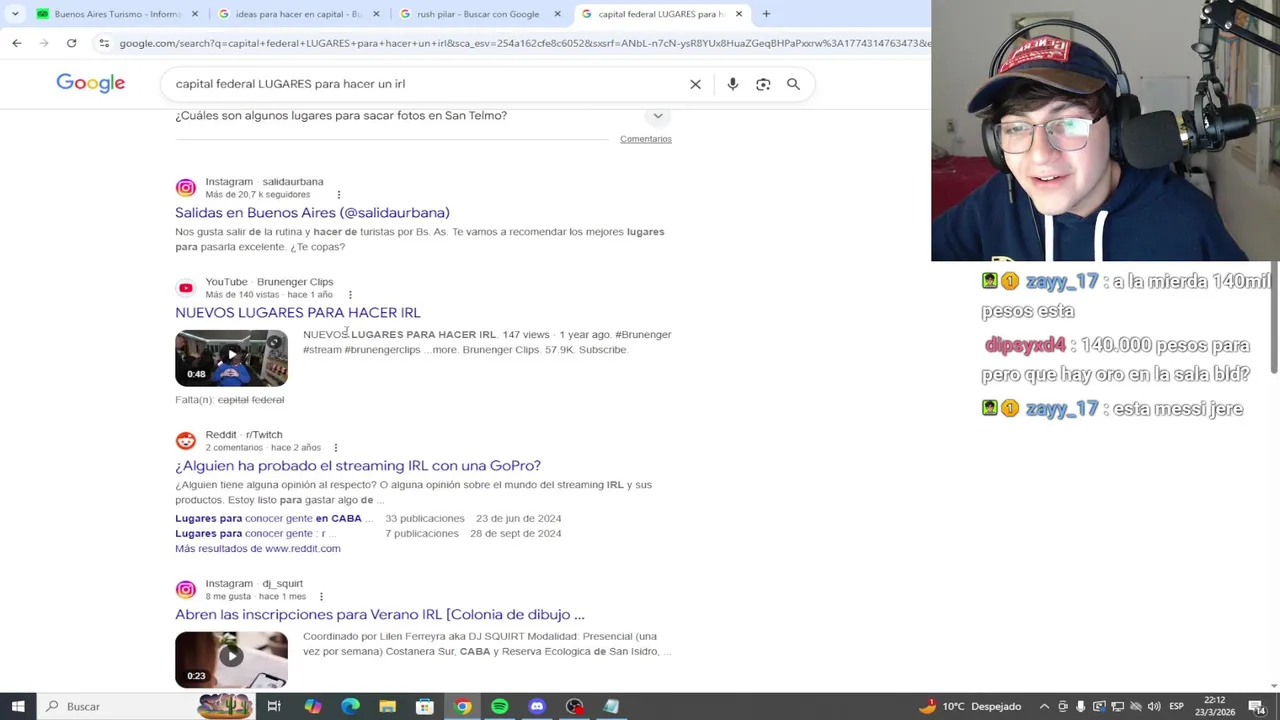Image resolution: width=1280 pixels, height=720 pixels.
Task: Open more options for salidaurbana result
Action: pos(338,195)
